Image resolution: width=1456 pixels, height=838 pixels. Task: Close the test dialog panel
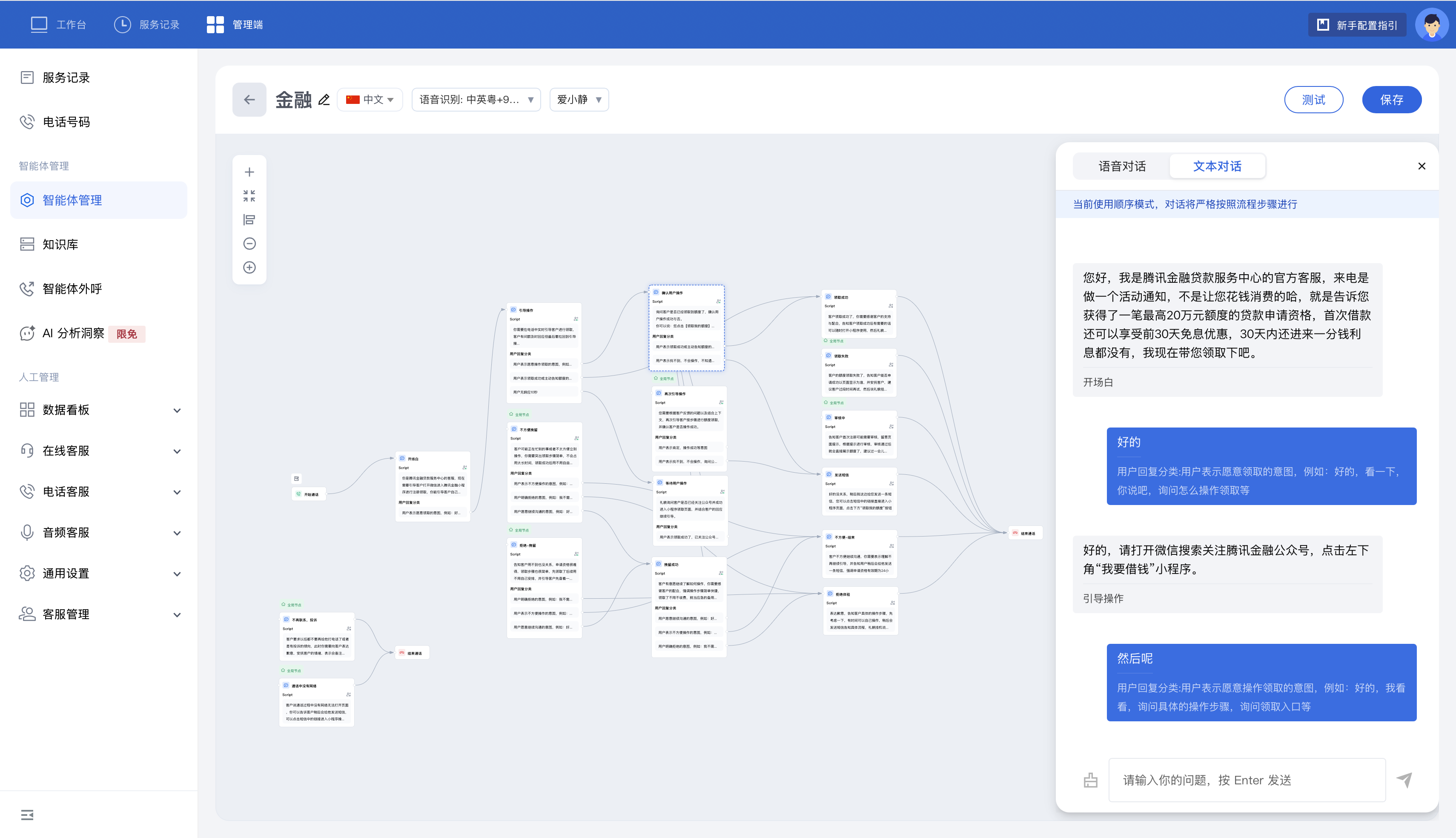click(x=1422, y=166)
